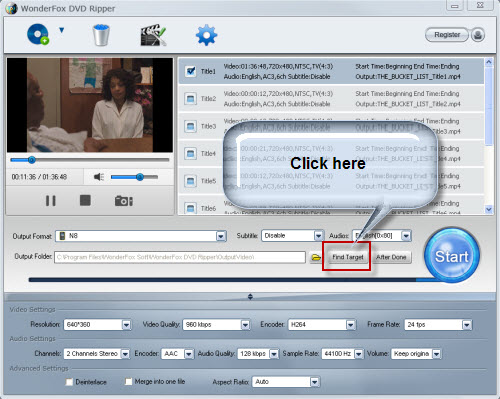Open the Output Format dropdown showing N8
This screenshot has height=399, width=500.
[x=141, y=236]
